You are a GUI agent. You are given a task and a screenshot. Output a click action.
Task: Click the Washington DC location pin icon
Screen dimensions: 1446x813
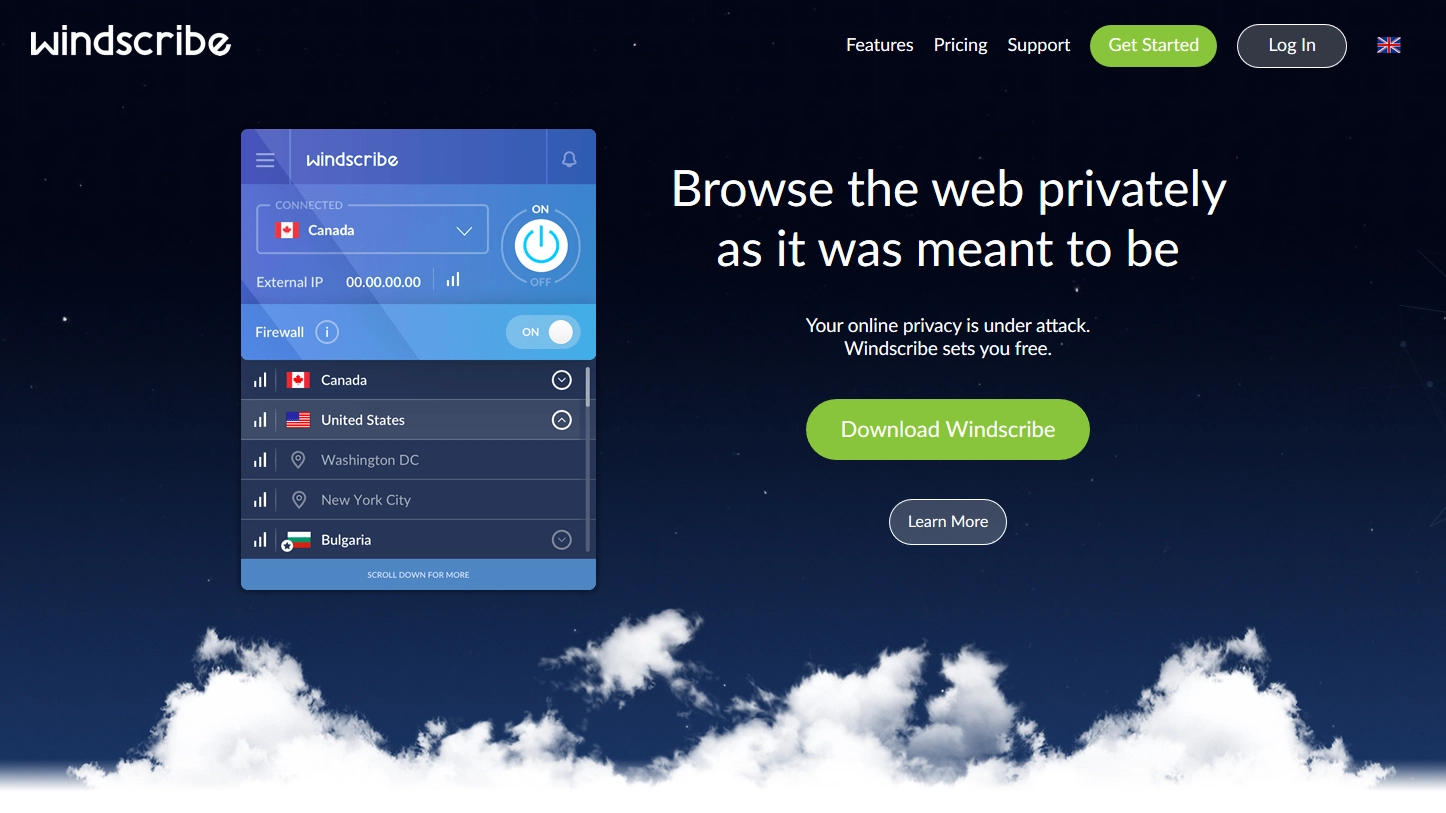pos(298,460)
